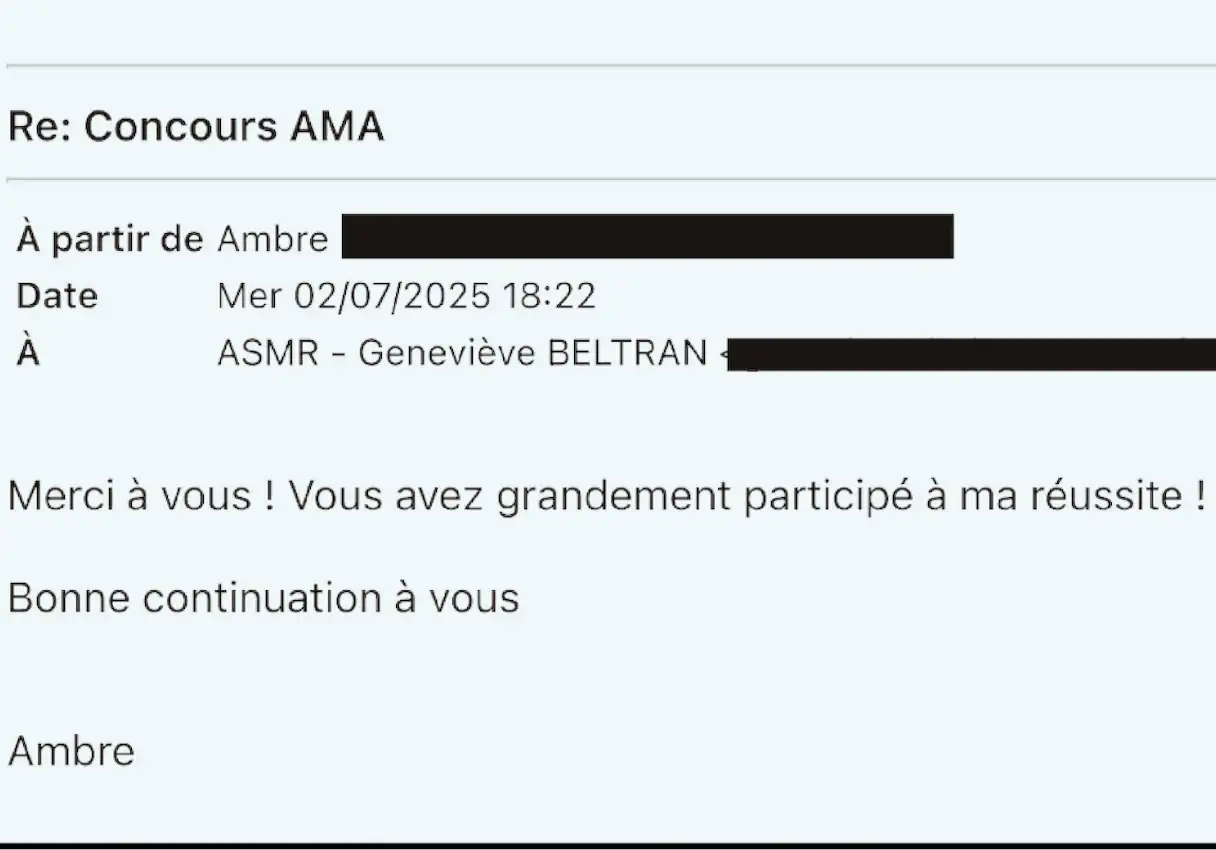
Task: Click the redacted recipient email address
Action: 970,355
